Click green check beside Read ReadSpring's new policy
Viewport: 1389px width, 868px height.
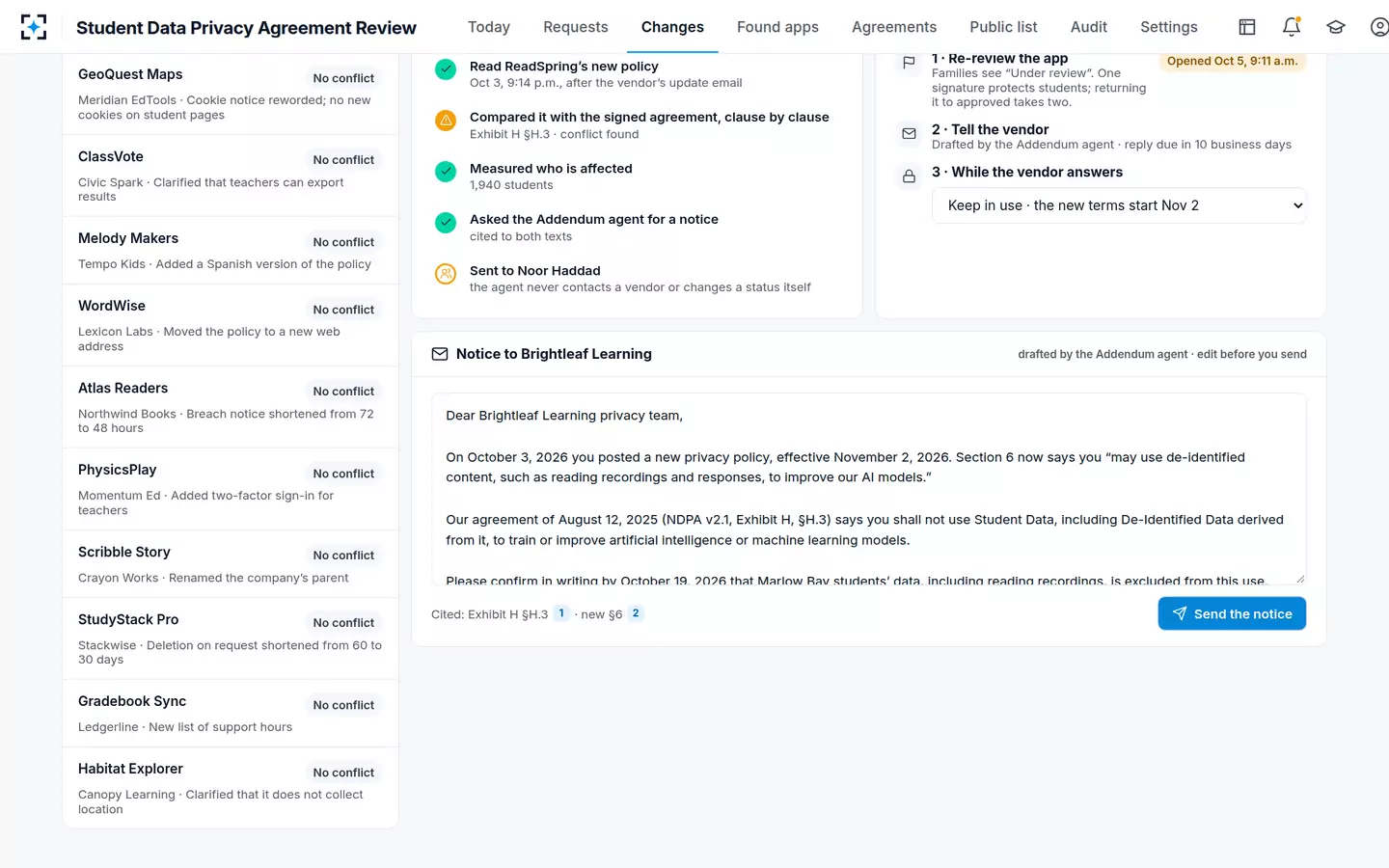click(x=446, y=69)
